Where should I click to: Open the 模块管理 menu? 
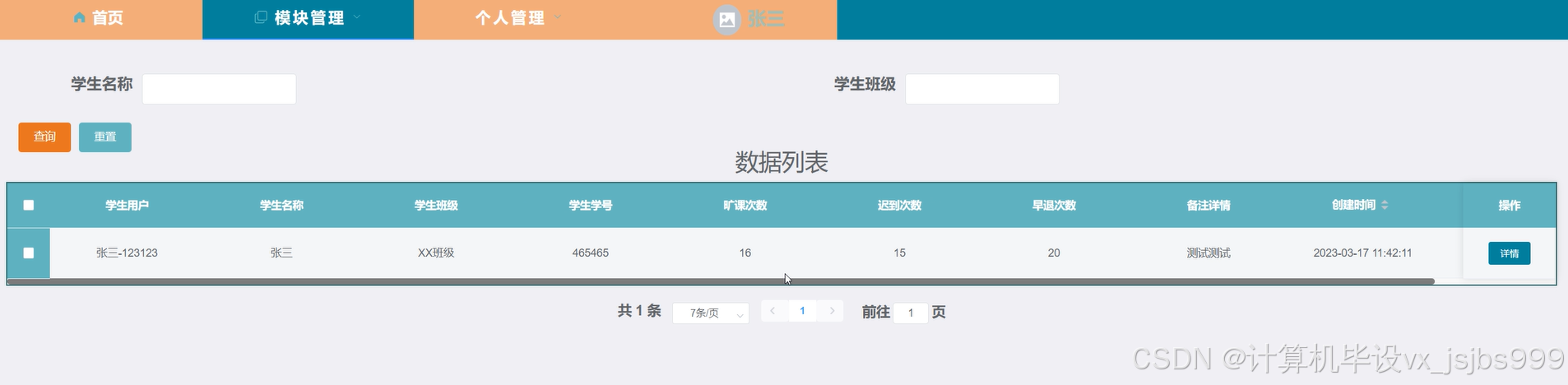[308, 19]
